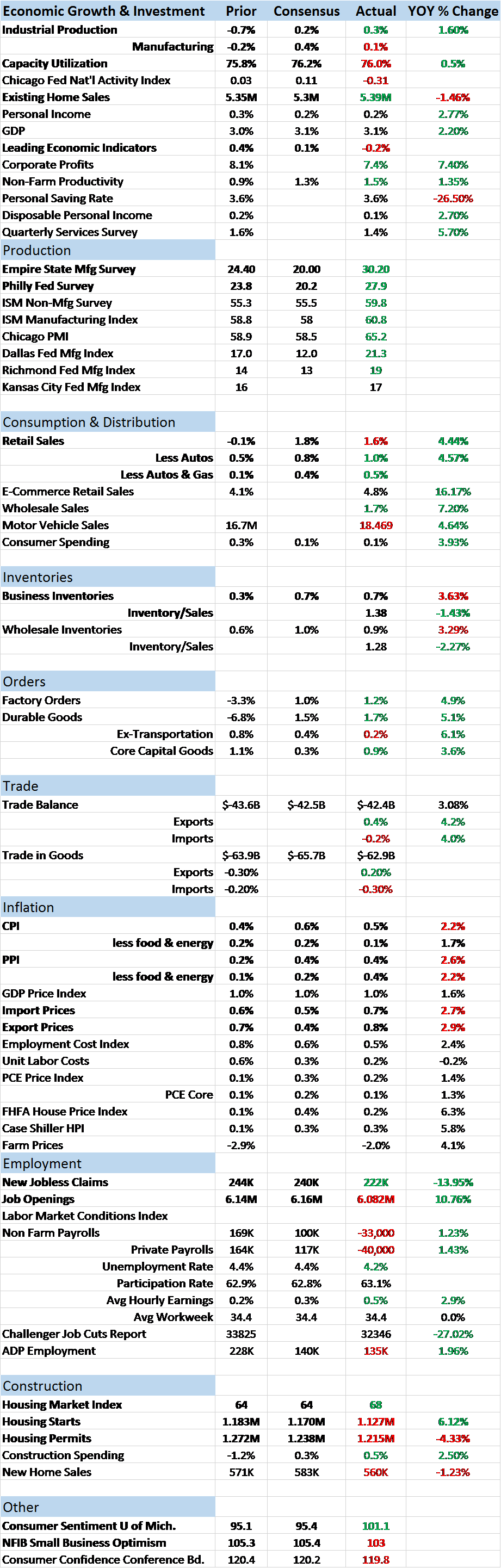Select the 'Production' section header cell
Viewport: 501px width, 1568px height.
[107, 250]
